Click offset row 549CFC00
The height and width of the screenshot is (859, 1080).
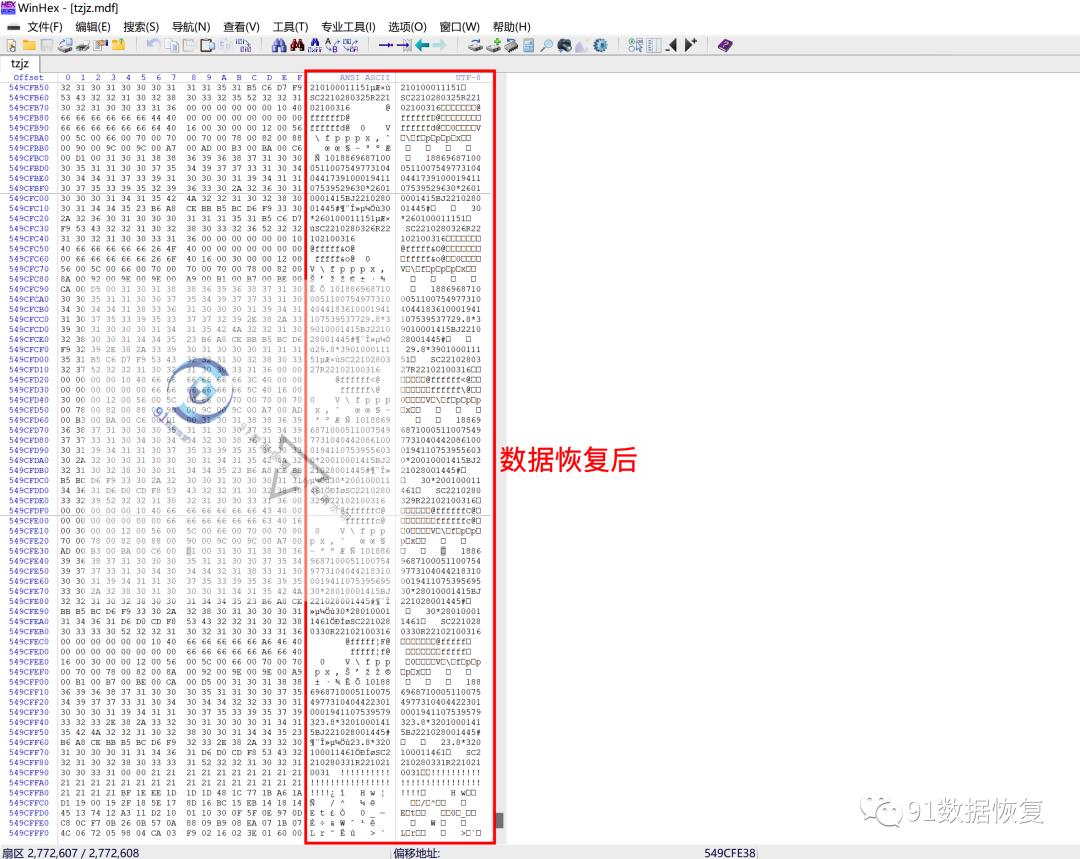point(29,198)
